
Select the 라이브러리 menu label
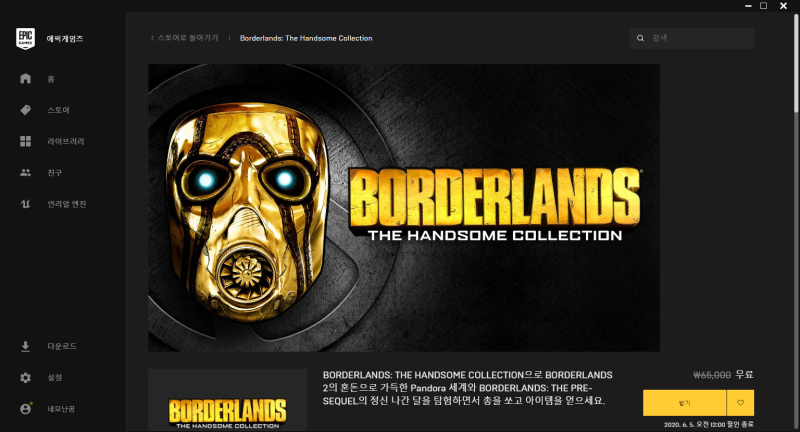coord(66,141)
